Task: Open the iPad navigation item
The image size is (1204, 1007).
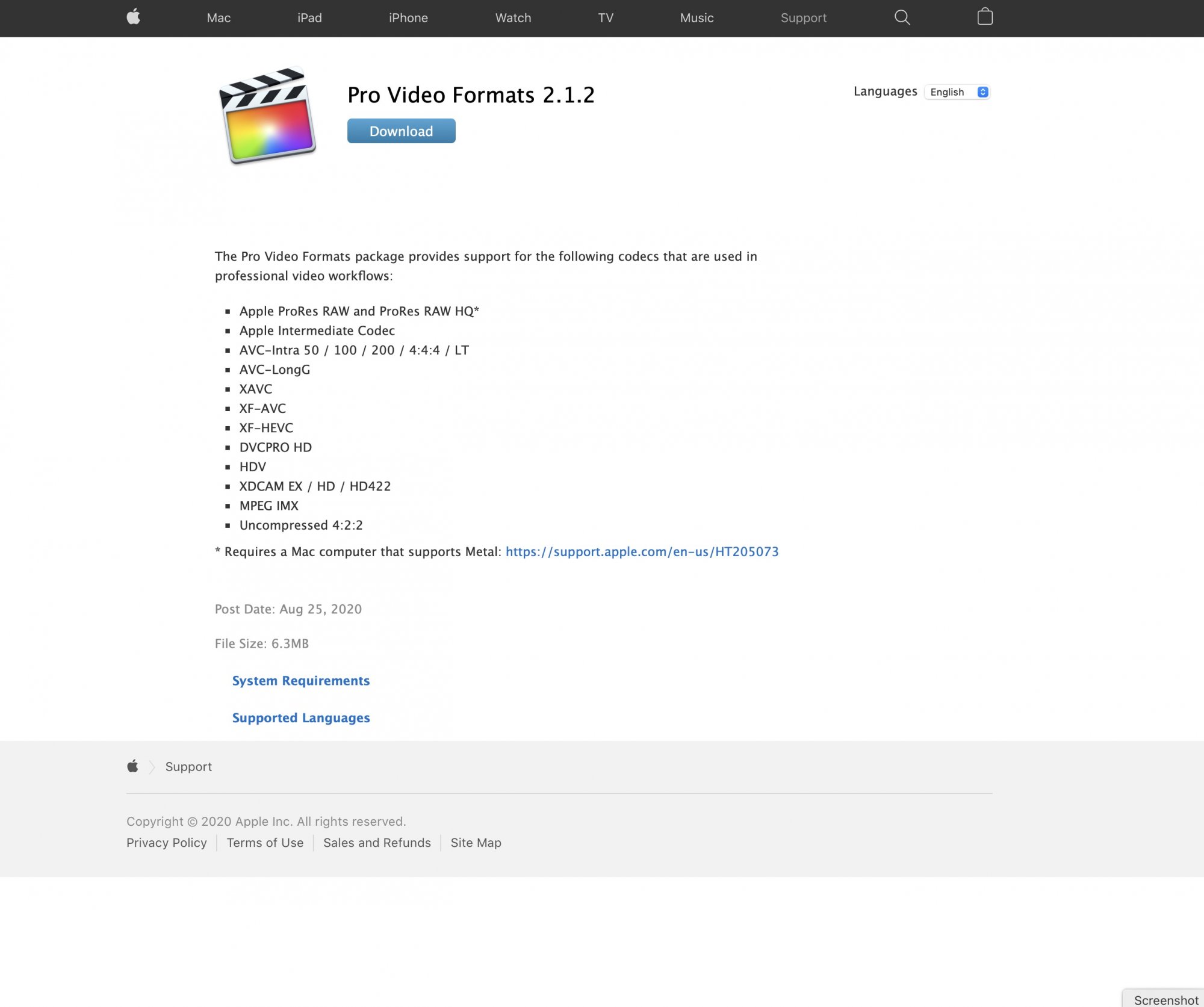Action: click(309, 18)
